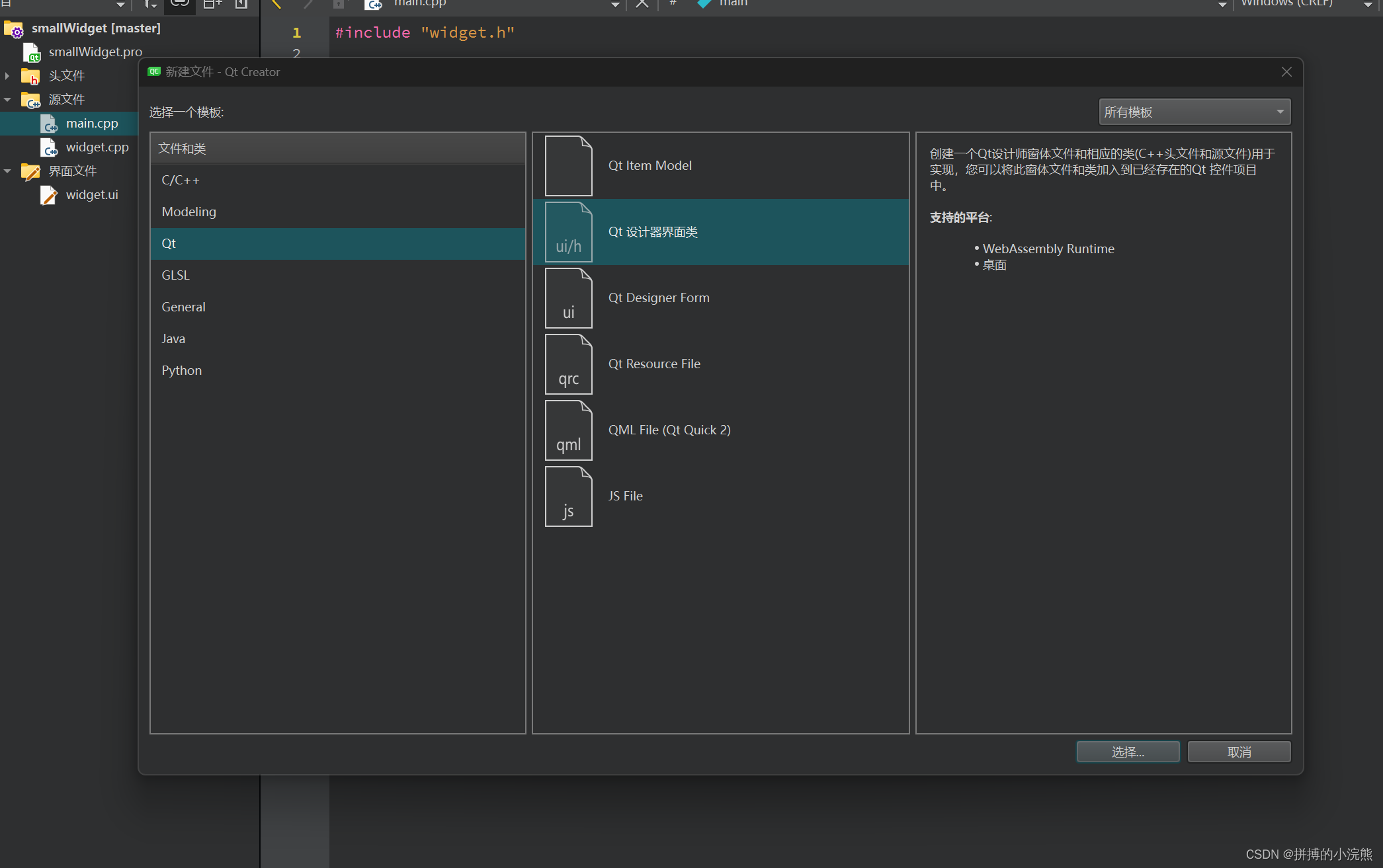This screenshot has width=1383, height=868.
Task: Select the Python category
Action: pyautogui.click(x=338, y=371)
